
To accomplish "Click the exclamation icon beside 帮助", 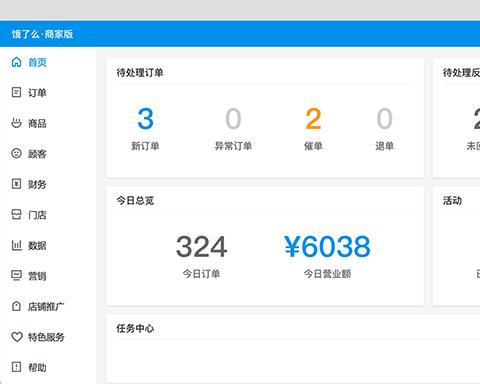I will 16,367.
